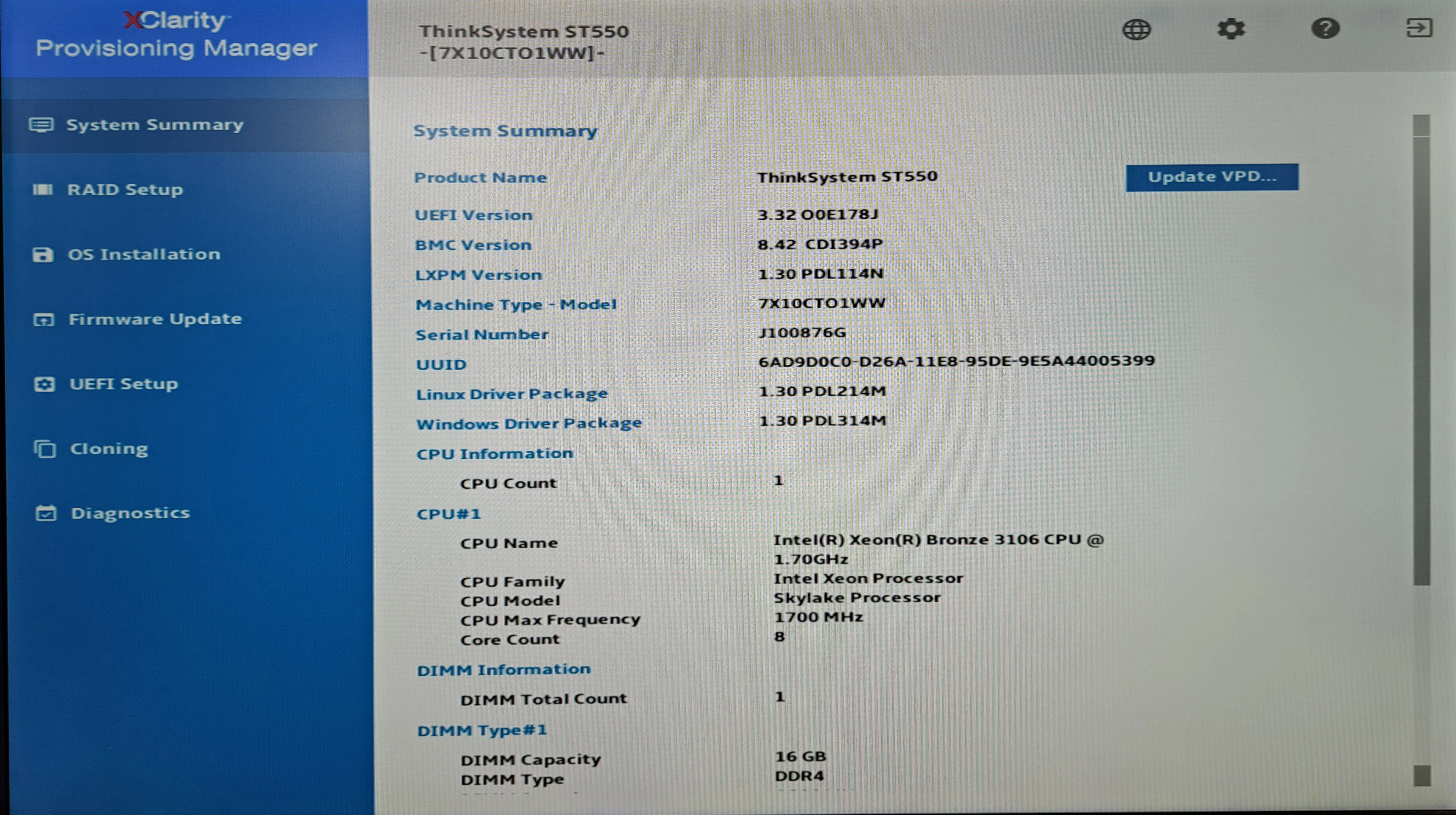The height and width of the screenshot is (815, 1456).
Task: Click the scrollbar up arrow at top
Action: pyautogui.click(x=1421, y=125)
